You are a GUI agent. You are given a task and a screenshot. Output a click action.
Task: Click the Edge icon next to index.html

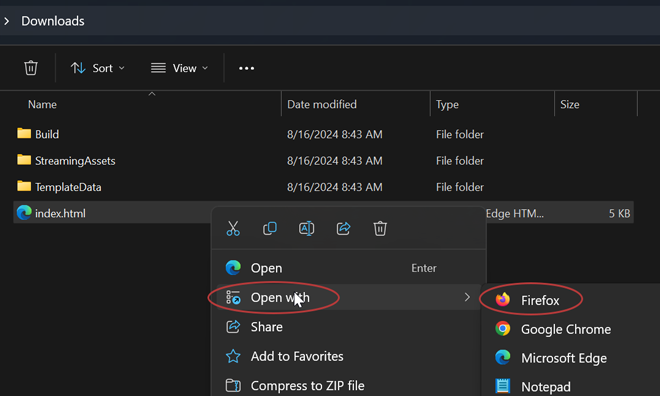(x=24, y=213)
